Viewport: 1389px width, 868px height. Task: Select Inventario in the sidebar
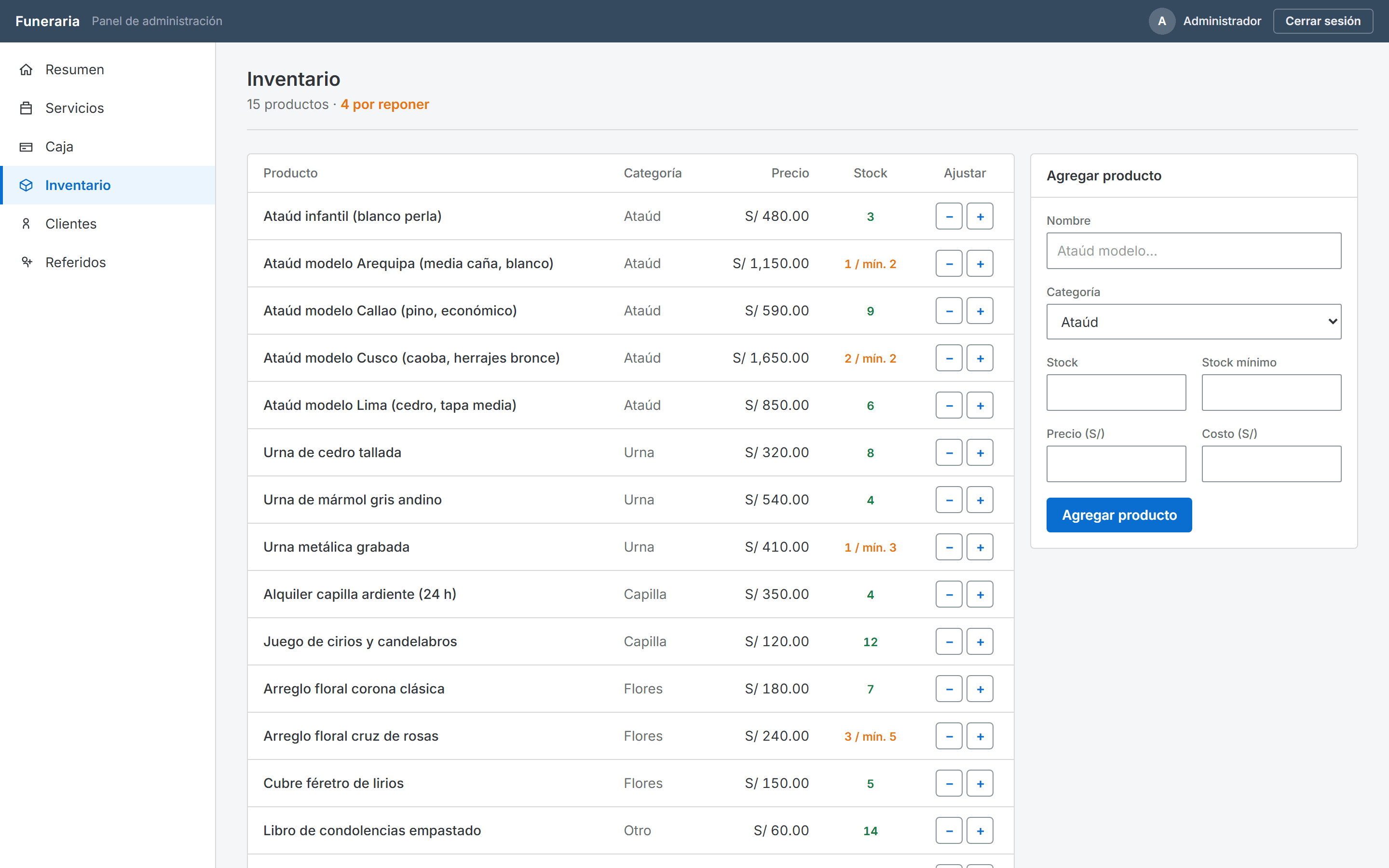pyautogui.click(x=108, y=185)
